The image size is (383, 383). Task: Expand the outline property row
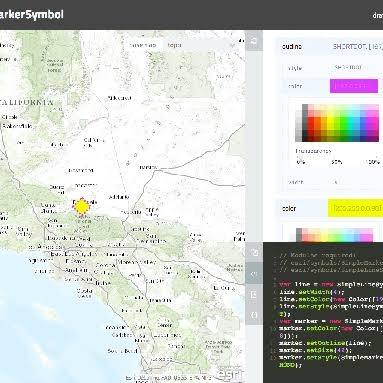click(x=330, y=47)
